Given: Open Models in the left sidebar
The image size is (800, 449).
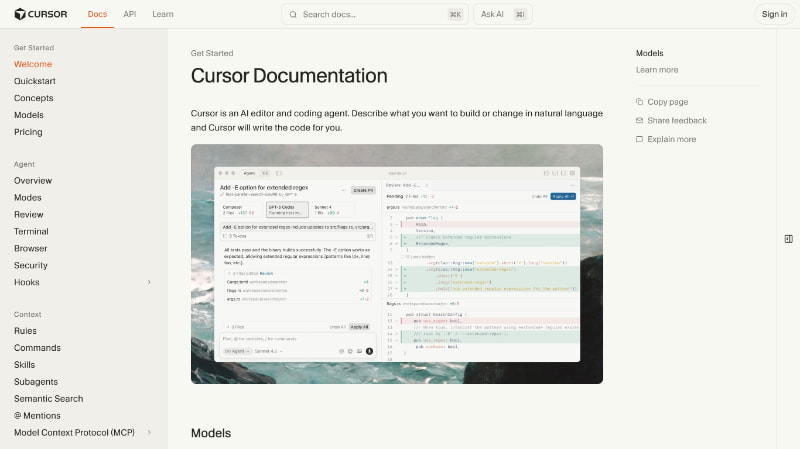Looking at the screenshot, I should click(x=29, y=115).
